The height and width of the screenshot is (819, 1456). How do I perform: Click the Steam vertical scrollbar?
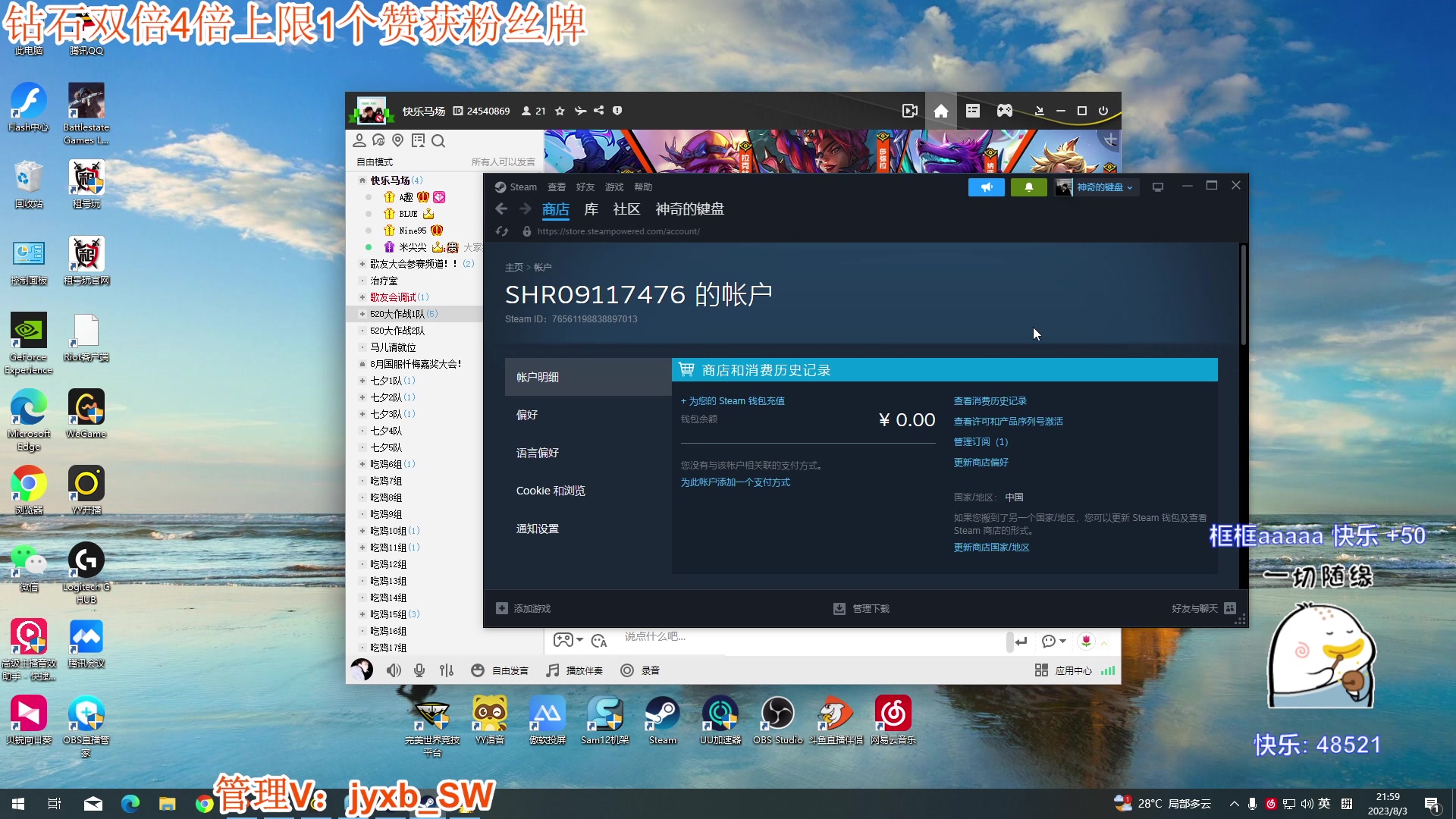point(1244,296)
